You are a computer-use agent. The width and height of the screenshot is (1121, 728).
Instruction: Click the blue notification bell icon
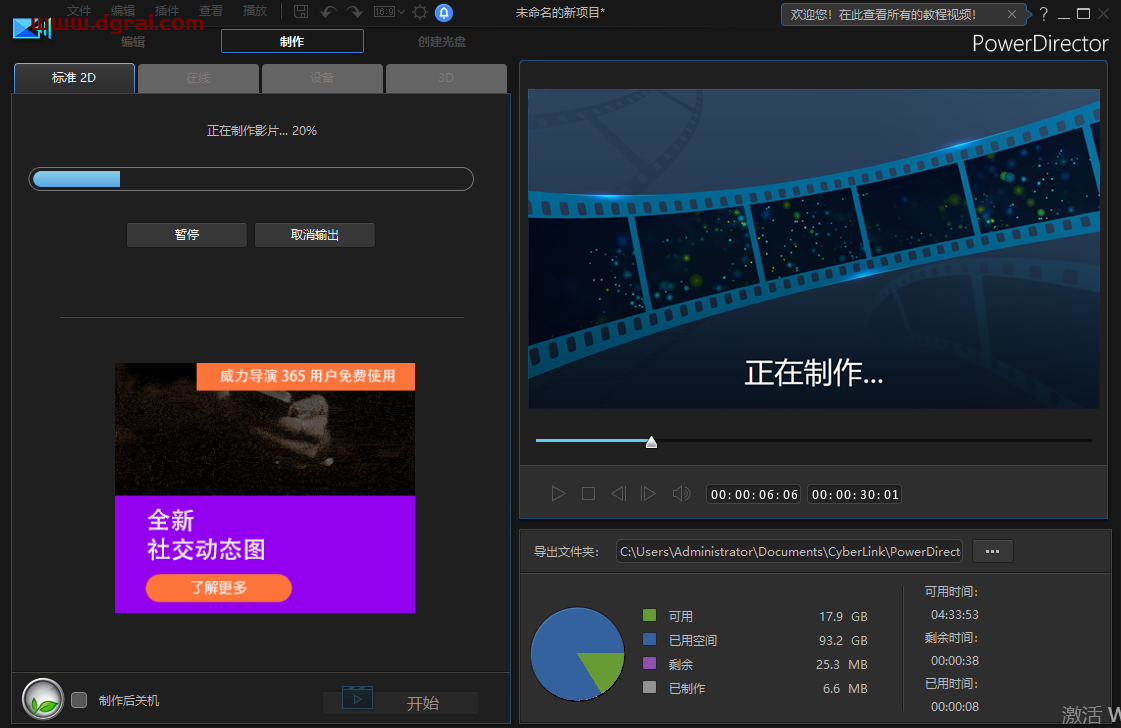click(x=442, y=11)
